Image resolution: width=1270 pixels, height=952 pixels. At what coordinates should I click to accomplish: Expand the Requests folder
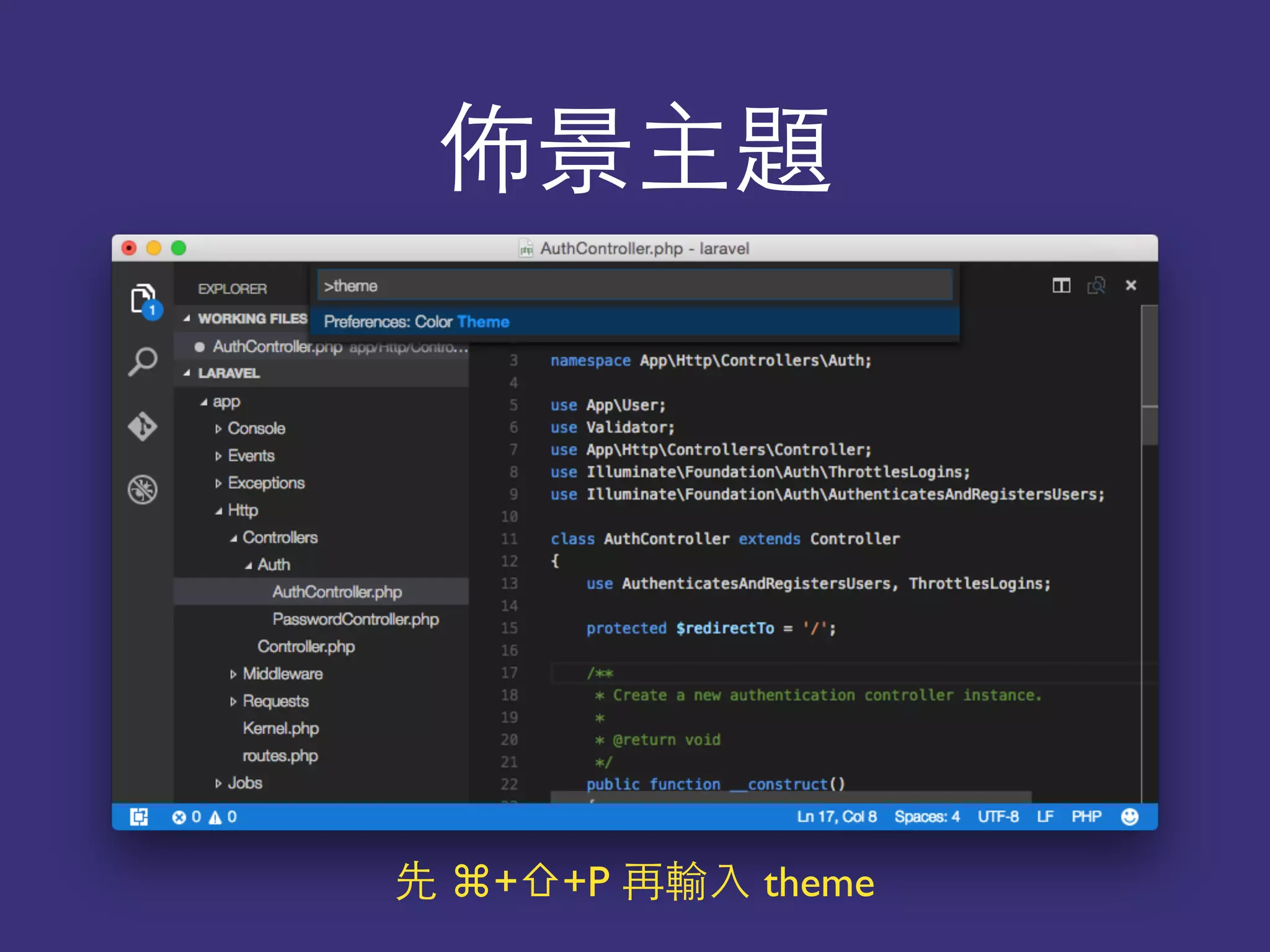pyautogui.click(x=233, y=702)
